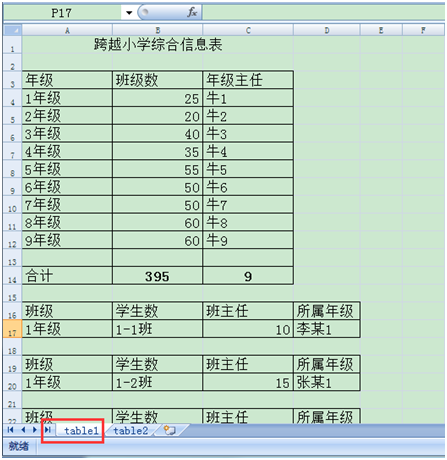447x460 pixels.
Task: Select column D header
Action: [327, 30]
